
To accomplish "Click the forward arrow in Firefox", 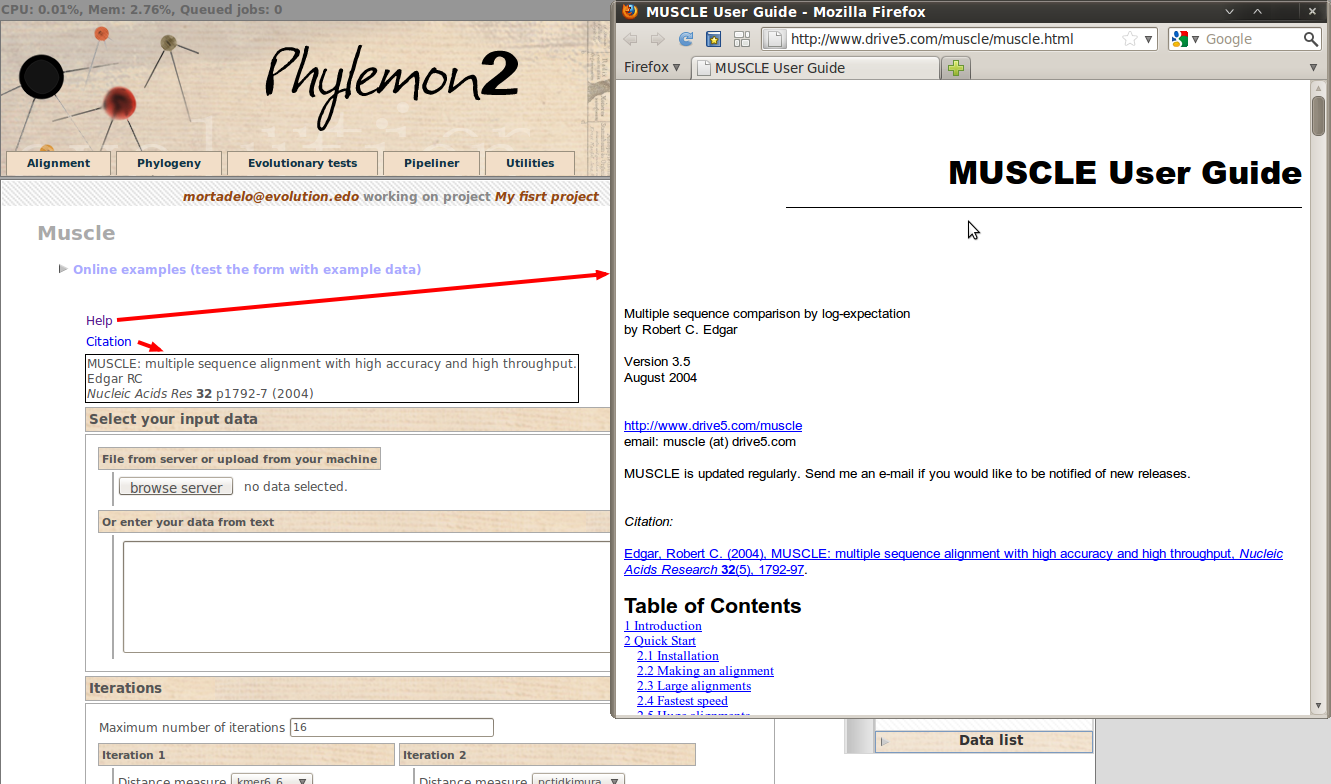I will pyautogui.click(x=657, y=39).
